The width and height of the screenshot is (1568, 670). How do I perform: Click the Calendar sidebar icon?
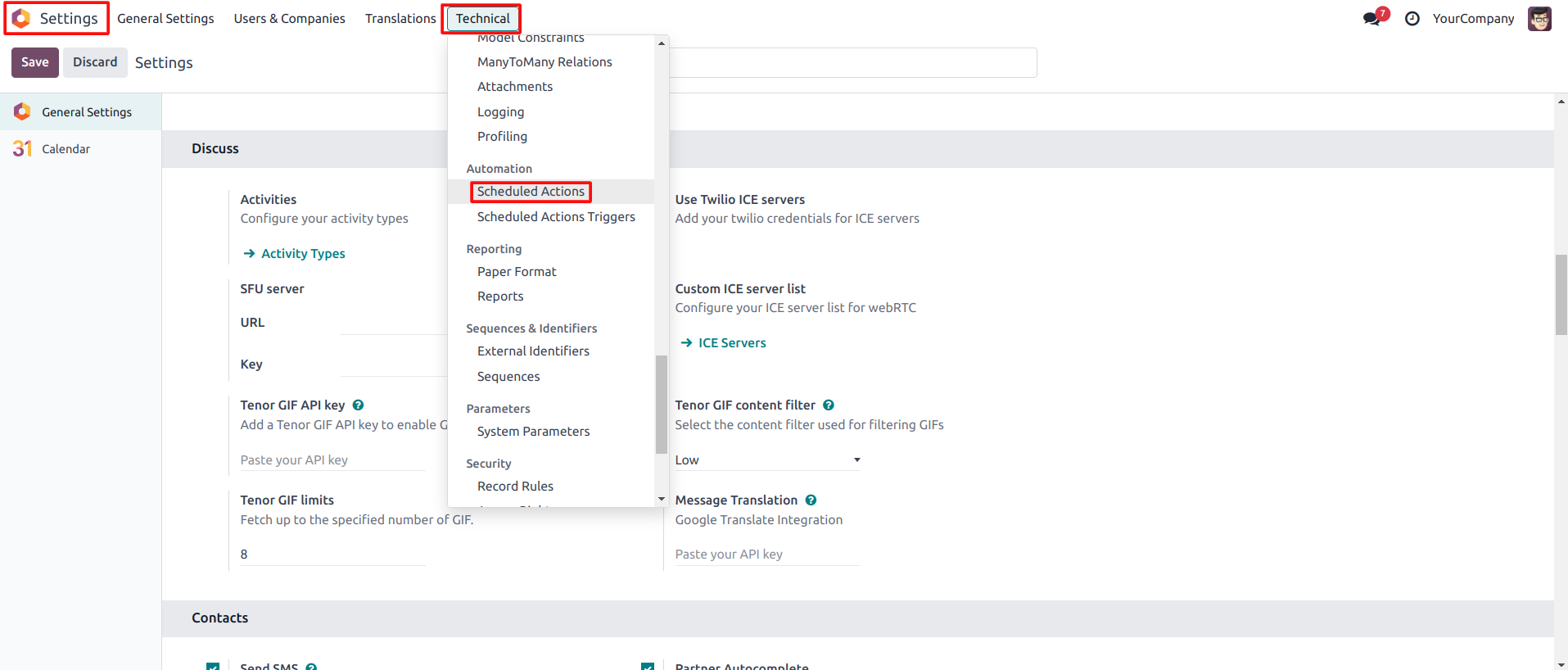pyautogui.click(x=22, y=148)
